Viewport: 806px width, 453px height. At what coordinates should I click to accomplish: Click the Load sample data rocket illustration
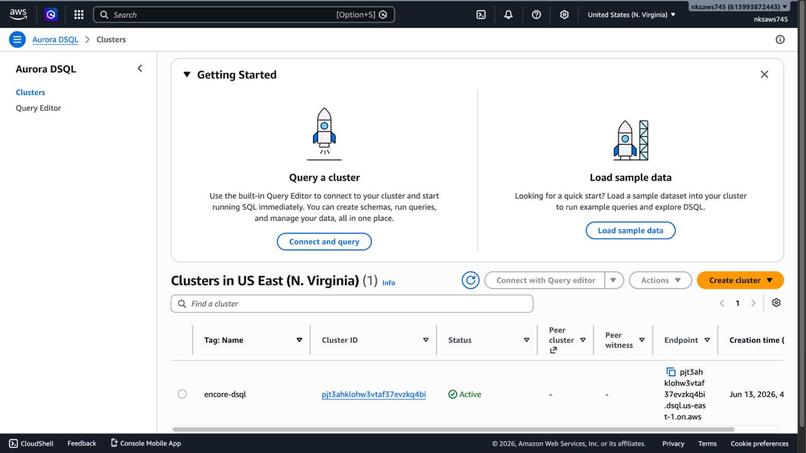tap(630, 140)
